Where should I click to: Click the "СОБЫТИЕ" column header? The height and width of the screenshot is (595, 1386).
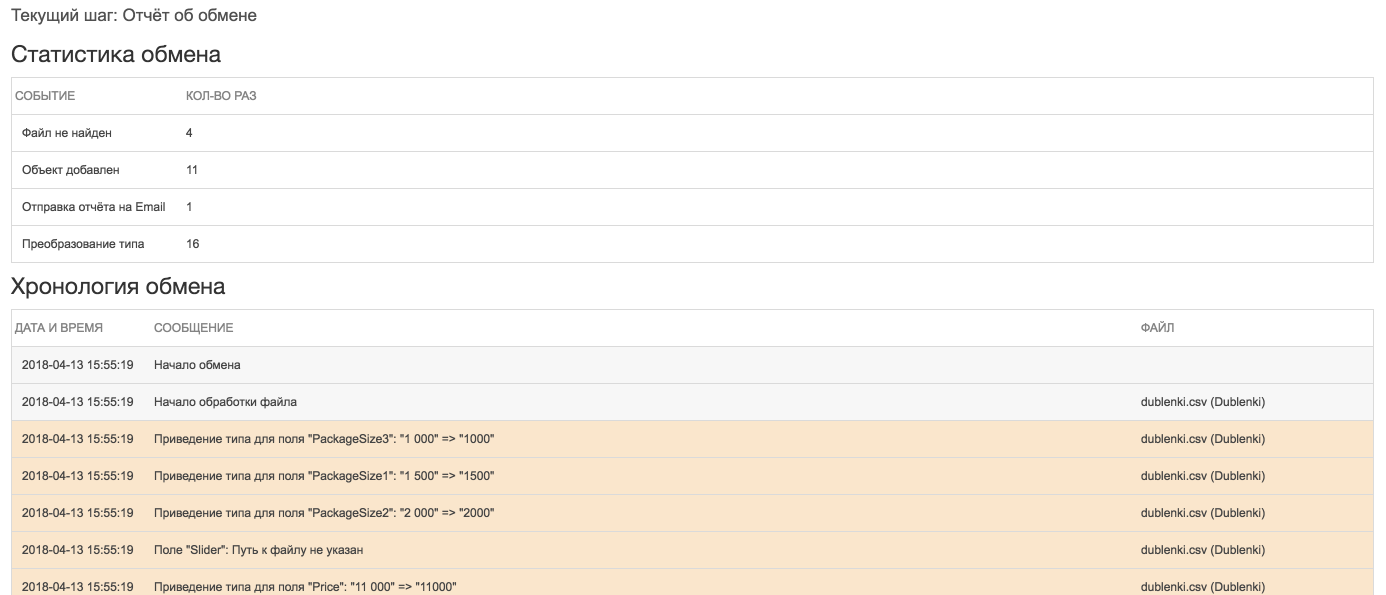[x=45, y=96]
